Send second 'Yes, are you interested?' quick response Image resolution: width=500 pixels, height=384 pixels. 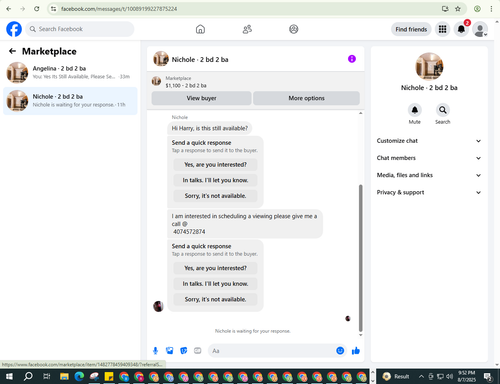click(215, 268)
